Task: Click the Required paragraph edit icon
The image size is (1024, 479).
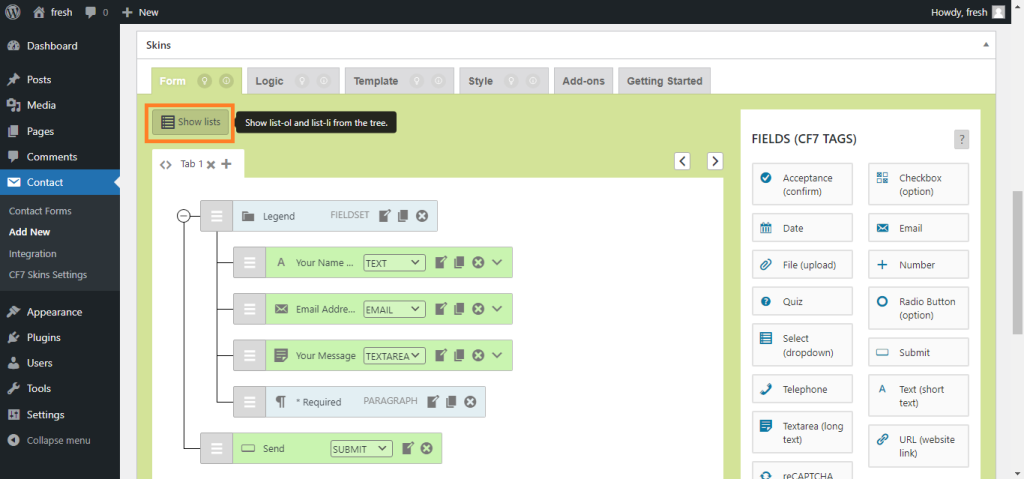Action: click(433, 402)
